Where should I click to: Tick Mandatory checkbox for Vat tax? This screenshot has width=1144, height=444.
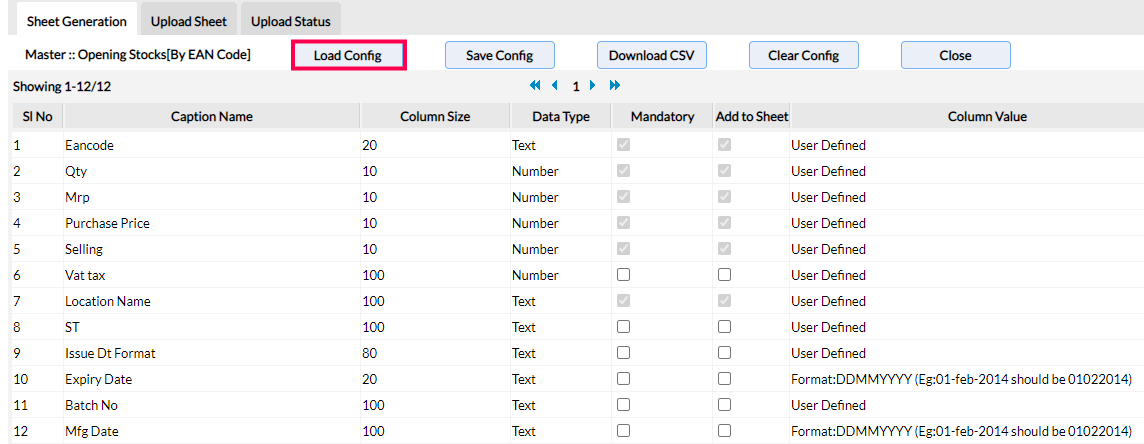[x=623, y=275]
